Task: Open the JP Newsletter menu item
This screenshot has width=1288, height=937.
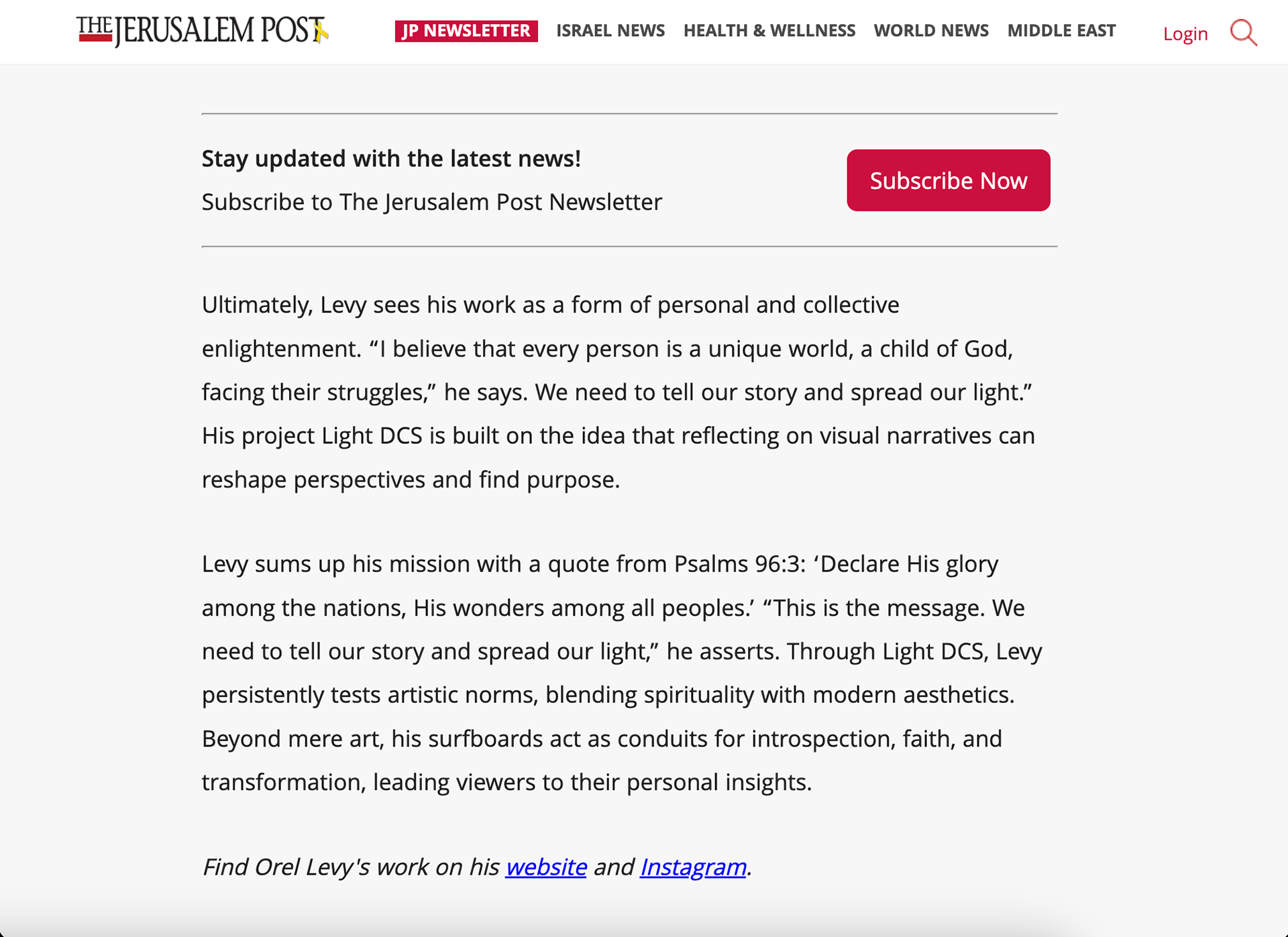Action: pyautogui.click(x=466, y=31)
